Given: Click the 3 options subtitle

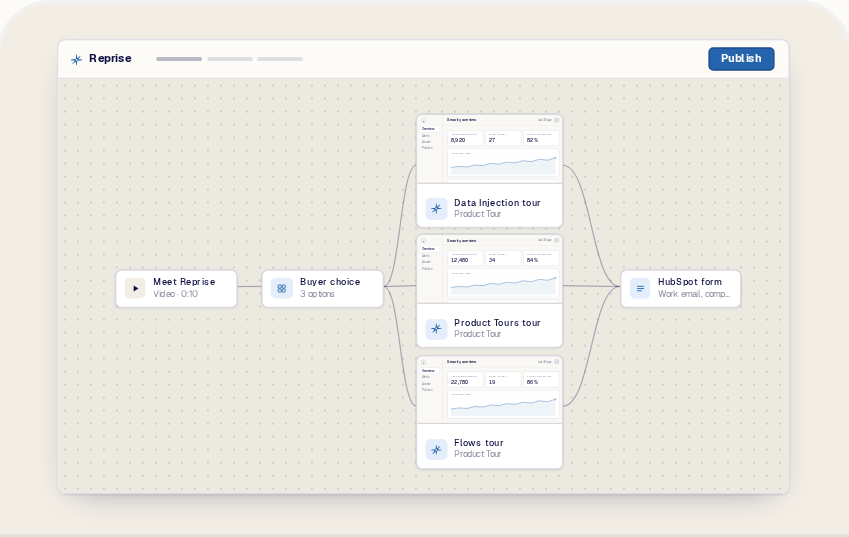Looking at the screenshot, I should pos(317,294).
